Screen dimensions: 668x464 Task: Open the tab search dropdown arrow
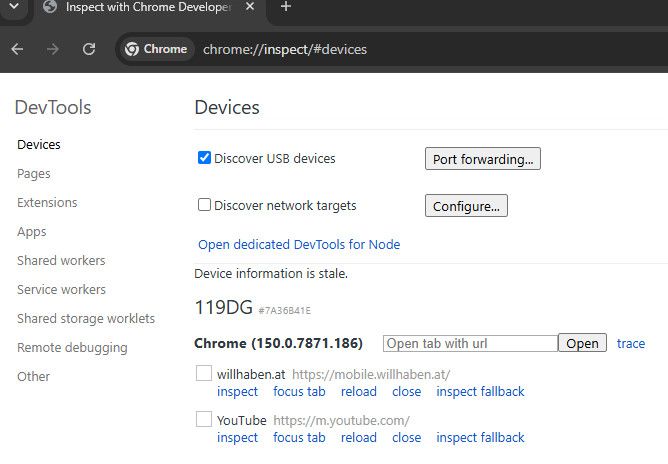[14, 6]
